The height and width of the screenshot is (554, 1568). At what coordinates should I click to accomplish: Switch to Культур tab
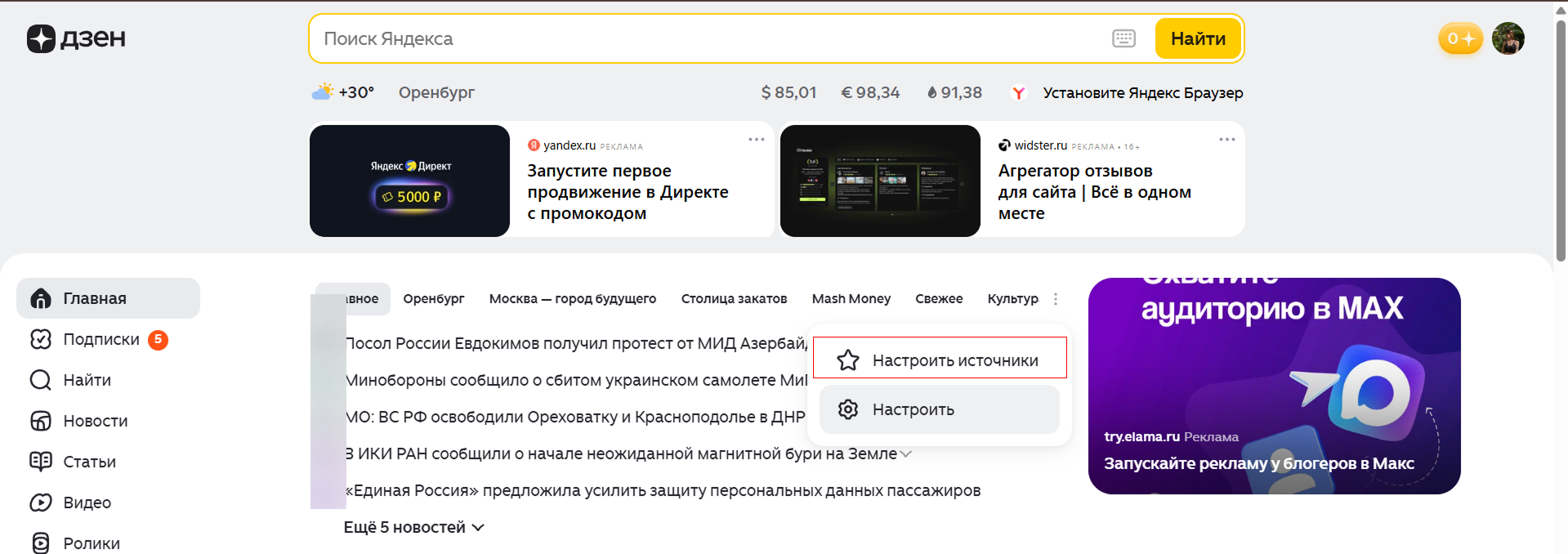[x=1012, y=299]
